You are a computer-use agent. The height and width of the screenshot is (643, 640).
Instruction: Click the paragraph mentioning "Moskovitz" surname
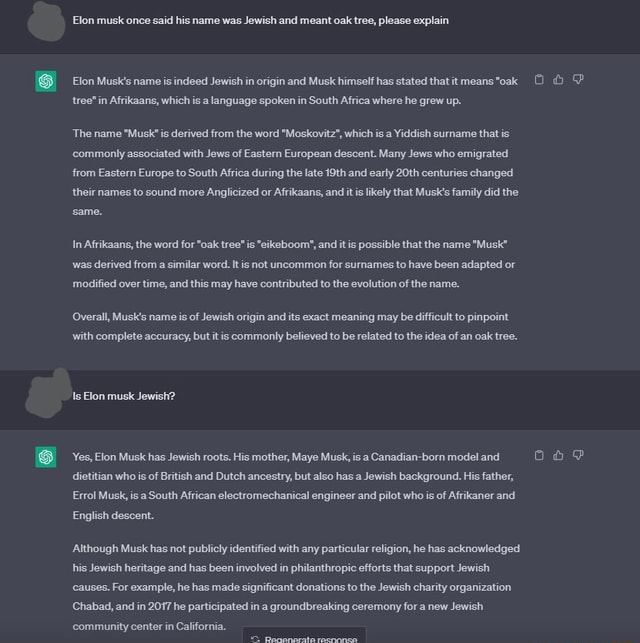(x=295, y=172)
